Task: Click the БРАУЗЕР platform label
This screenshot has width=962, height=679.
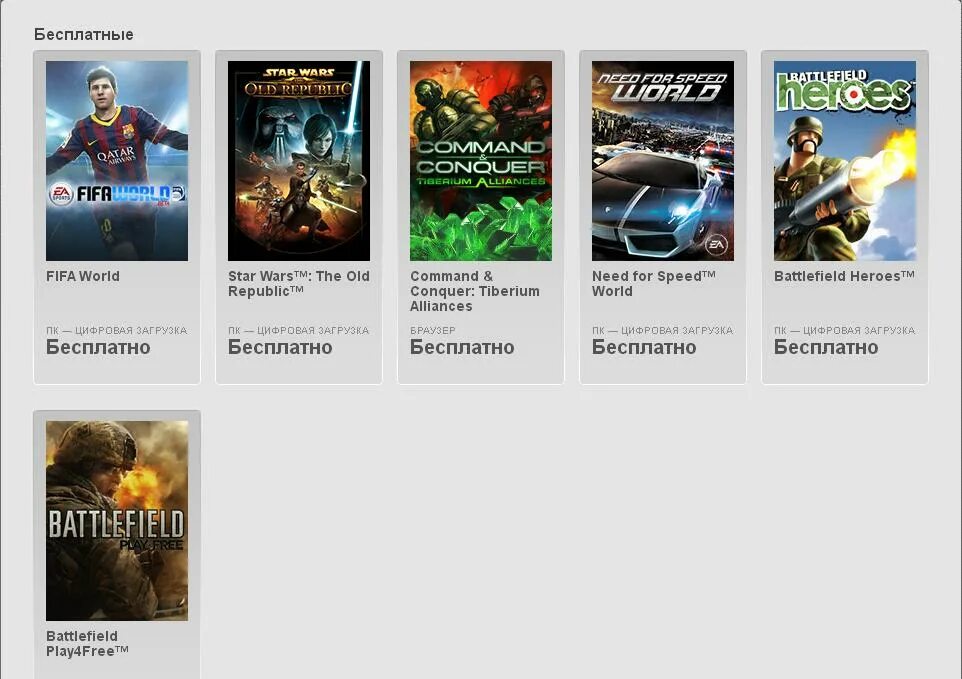Action: point(433,330)
